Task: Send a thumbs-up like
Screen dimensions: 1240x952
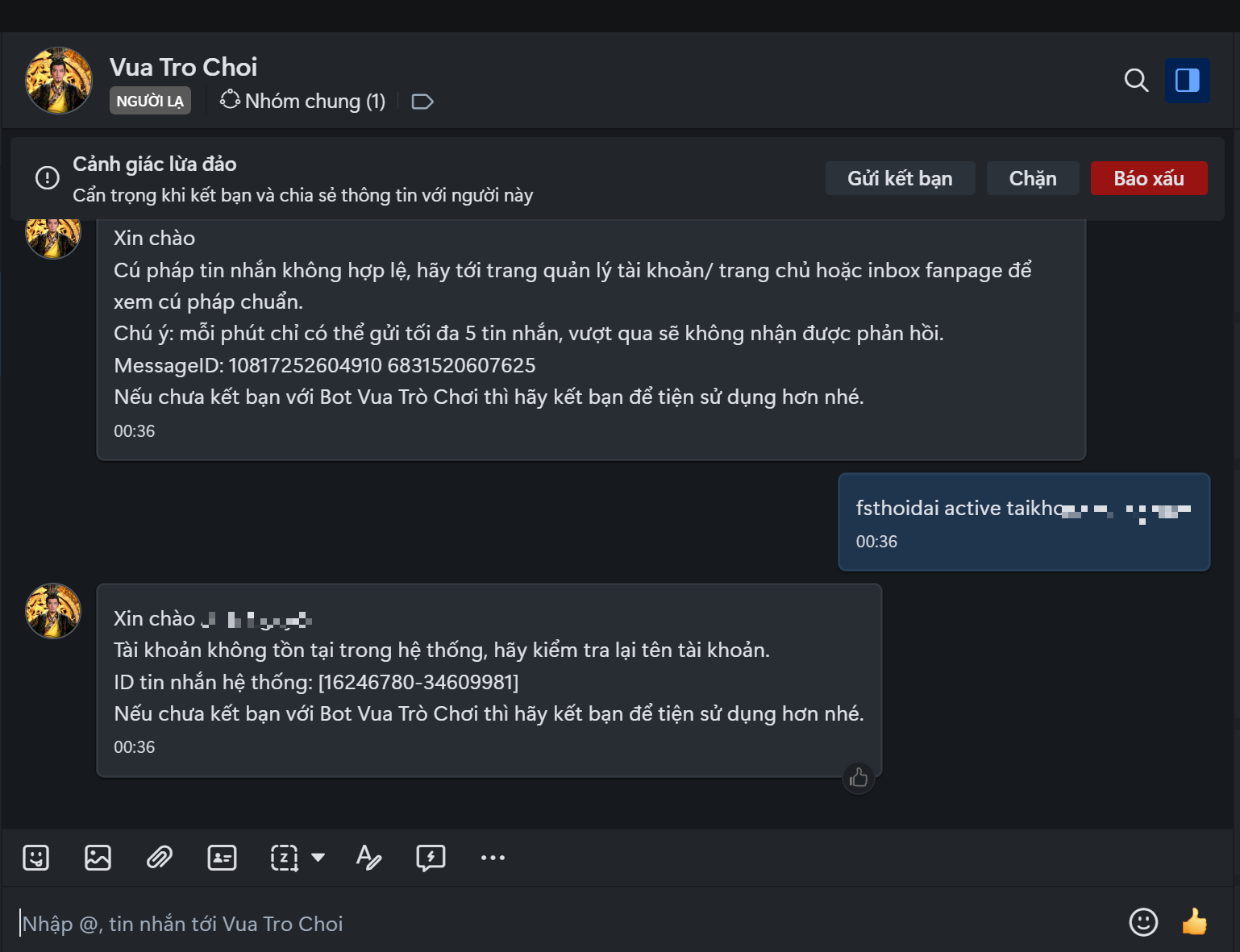Action: tap(1194, 921)
